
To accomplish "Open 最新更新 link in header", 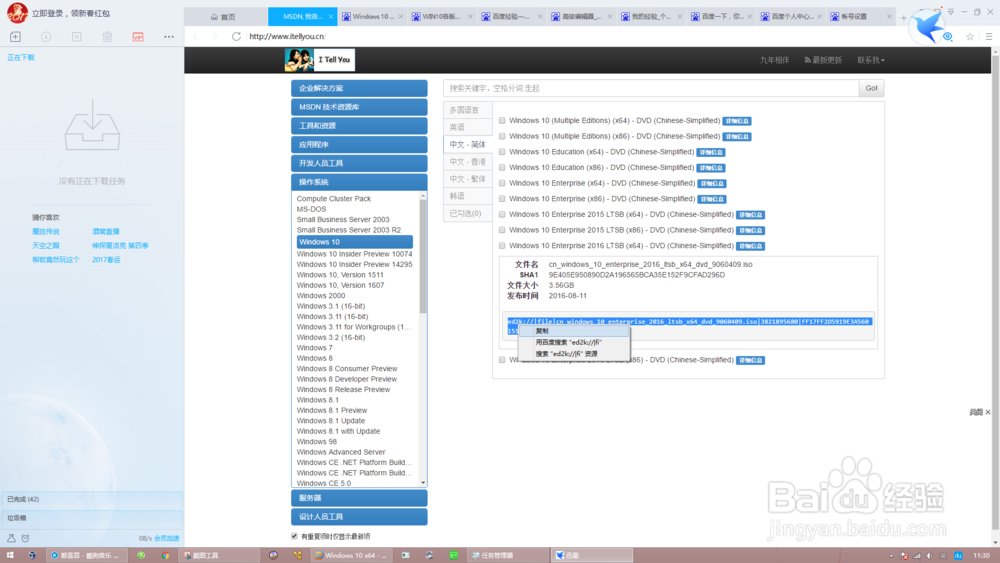I will click(823, 60).
